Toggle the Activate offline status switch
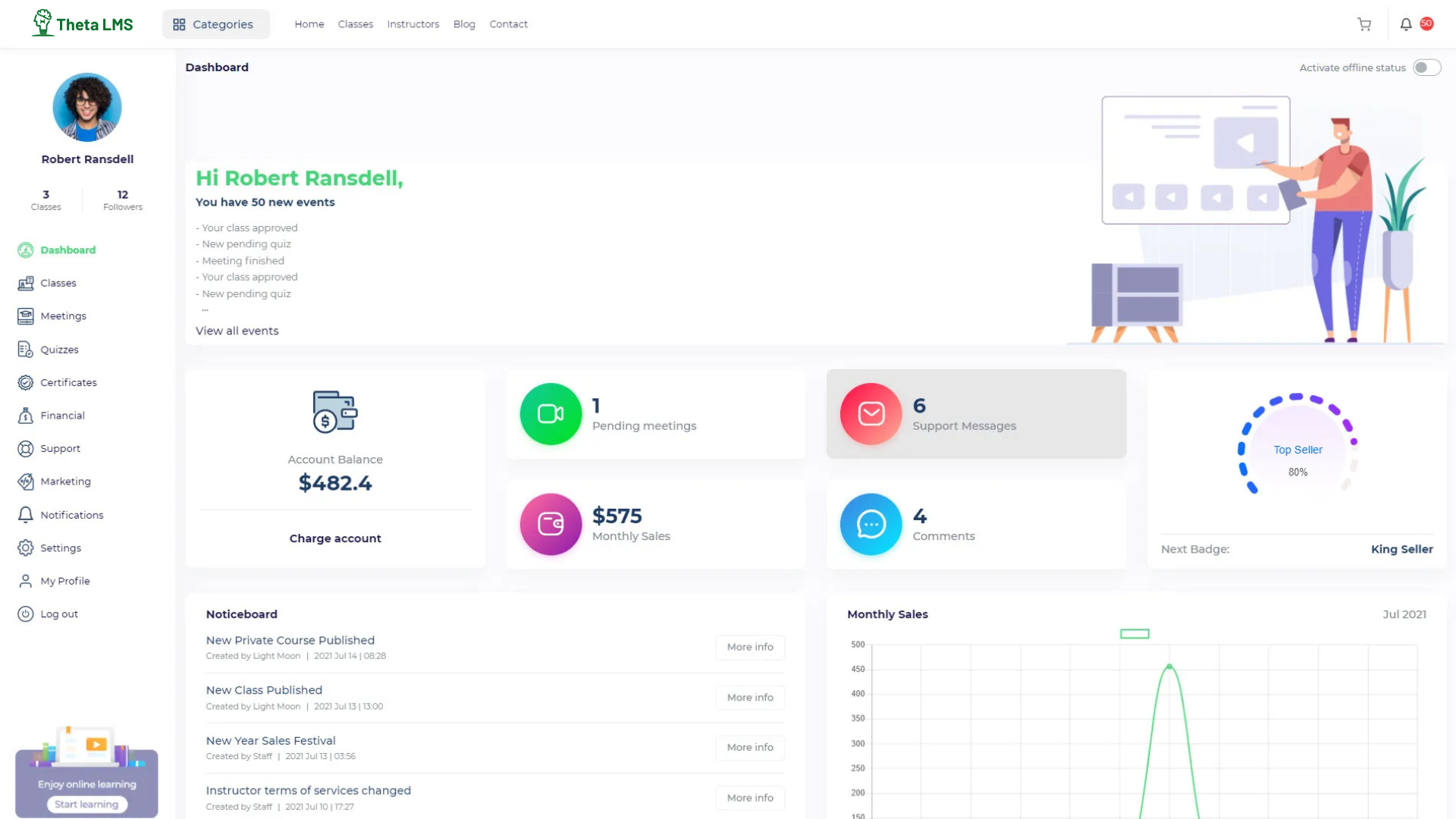 [1426, 67]
